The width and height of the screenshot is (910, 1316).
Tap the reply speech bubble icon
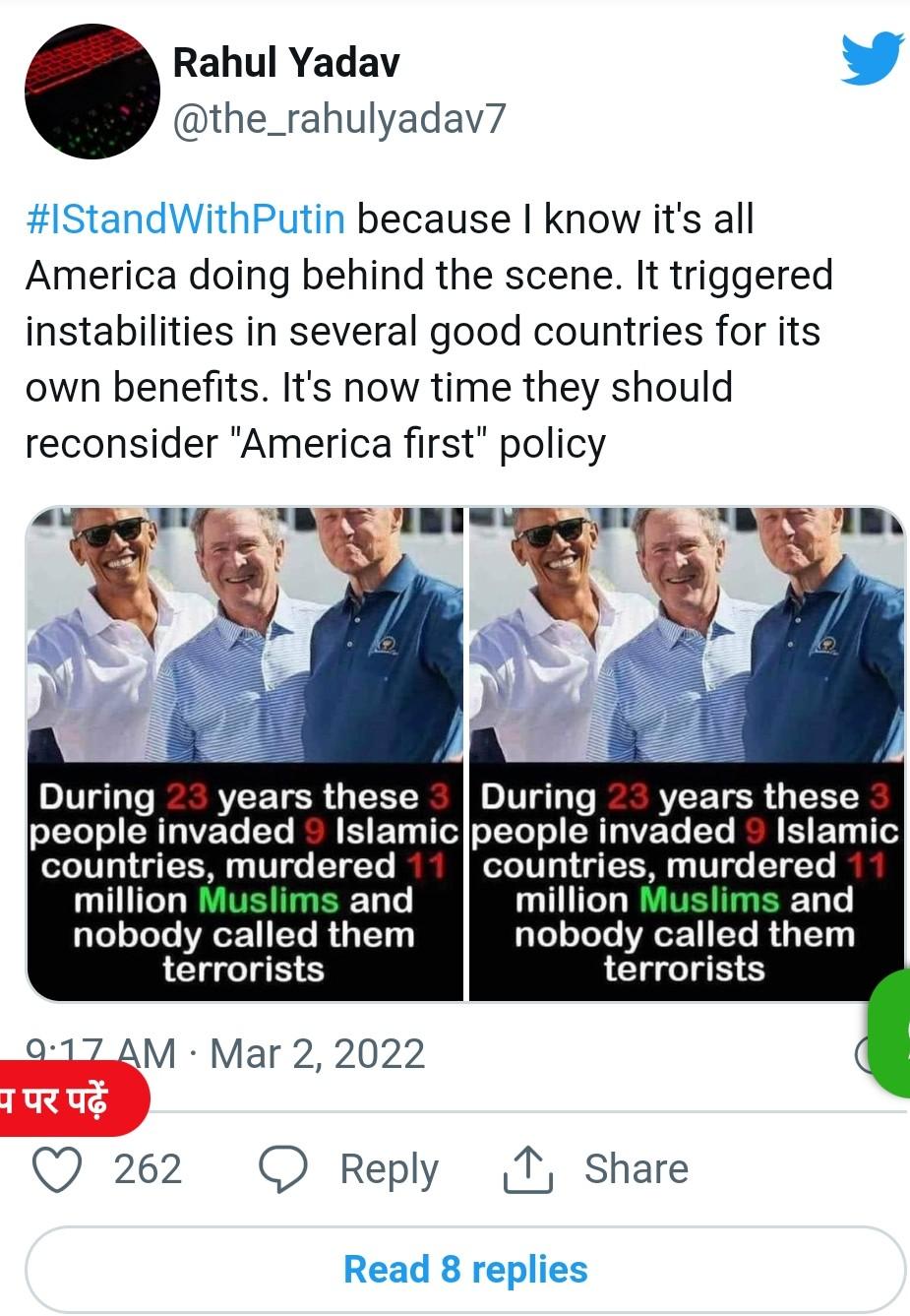coord(283,1169)
